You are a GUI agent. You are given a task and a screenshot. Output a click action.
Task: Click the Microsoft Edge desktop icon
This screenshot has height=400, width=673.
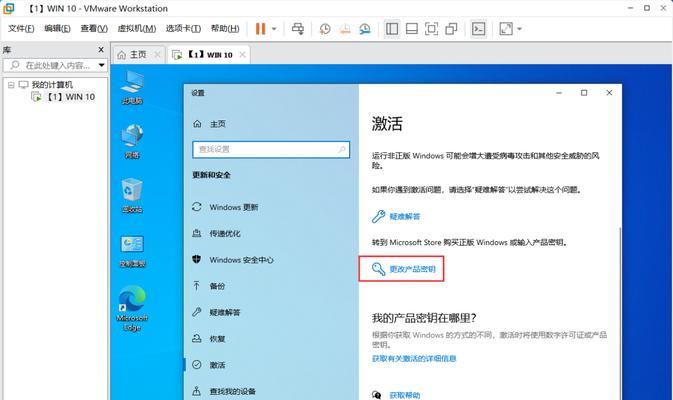coord(132,309)
